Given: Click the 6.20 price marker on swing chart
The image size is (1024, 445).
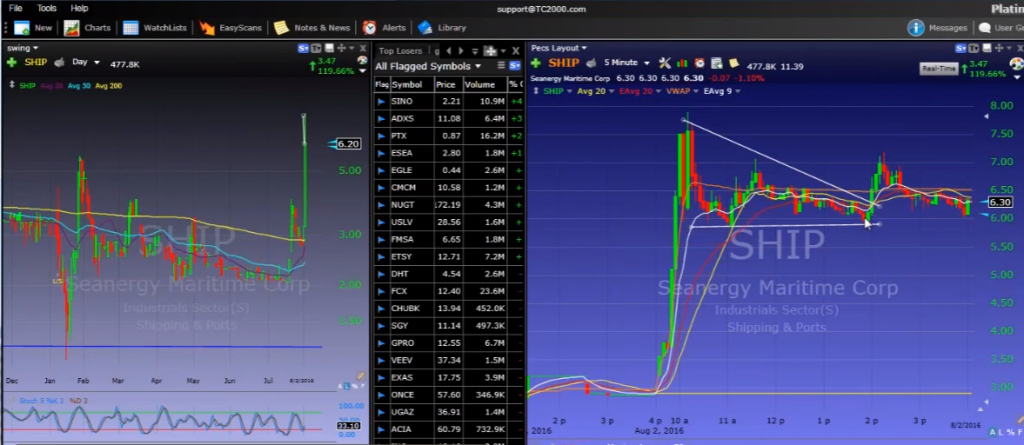Looking at the screenshot, I should (347, 144).
